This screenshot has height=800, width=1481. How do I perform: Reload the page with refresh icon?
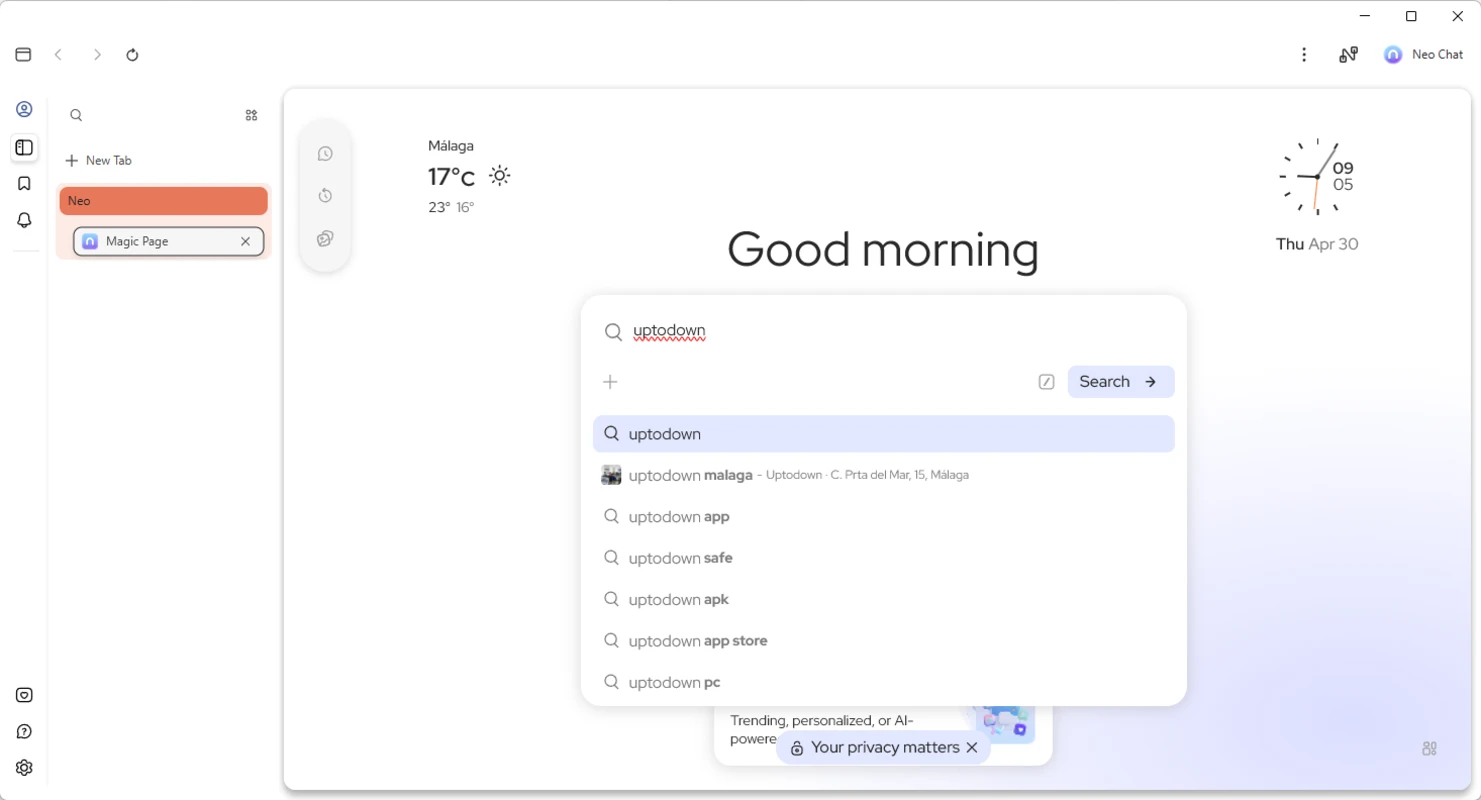pos(132,55)
